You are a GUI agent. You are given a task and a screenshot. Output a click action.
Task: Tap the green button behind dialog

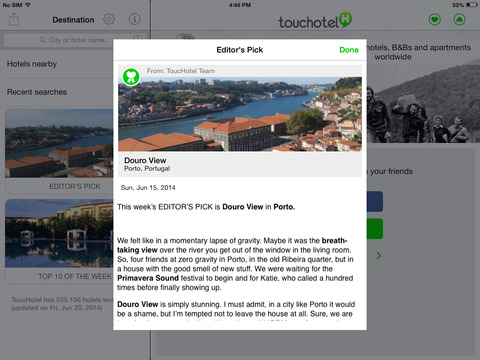click(x=375, y=229)
